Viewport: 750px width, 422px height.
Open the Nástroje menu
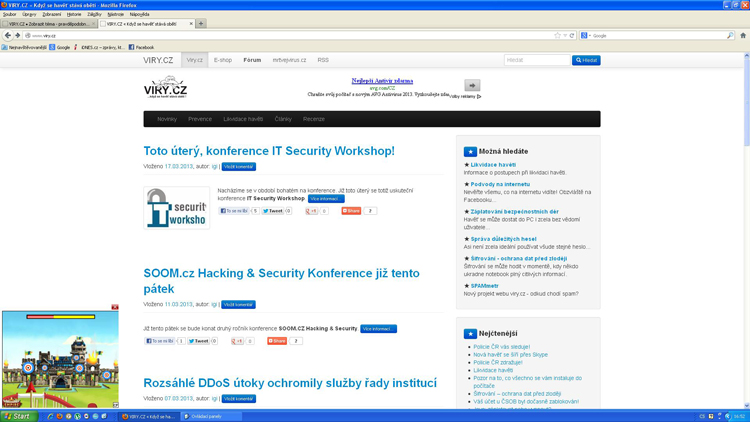tap(116, 15)
